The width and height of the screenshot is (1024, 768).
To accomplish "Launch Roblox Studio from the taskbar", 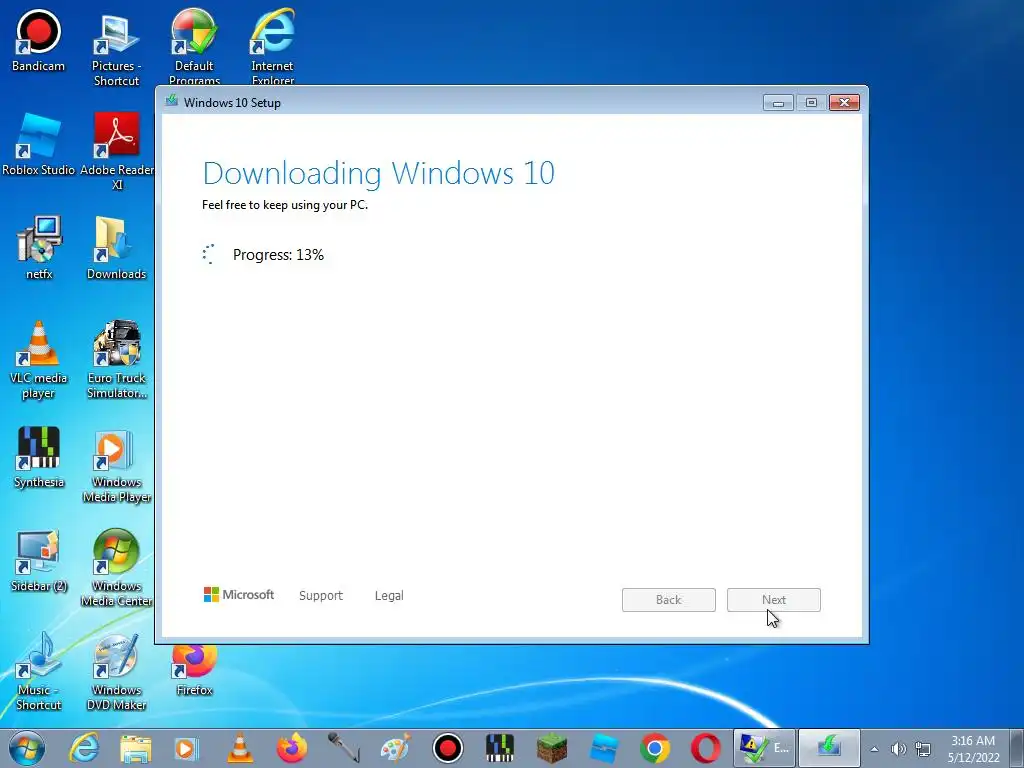I will coord(603,748).
